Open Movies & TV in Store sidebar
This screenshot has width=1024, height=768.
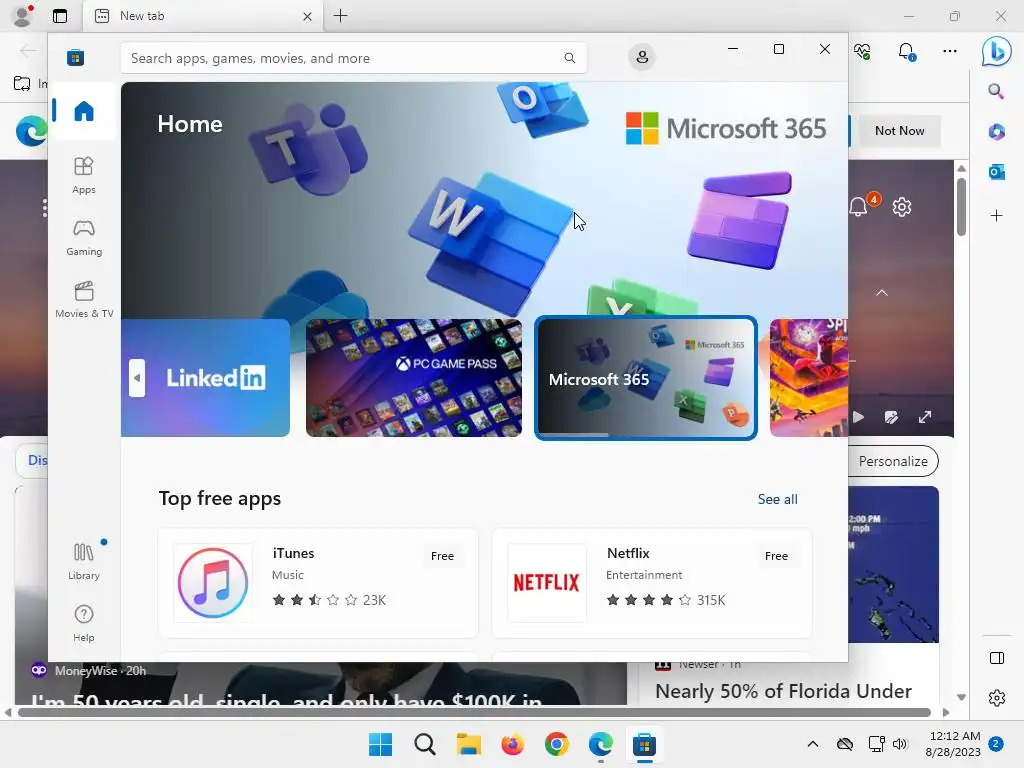point(84,300)
